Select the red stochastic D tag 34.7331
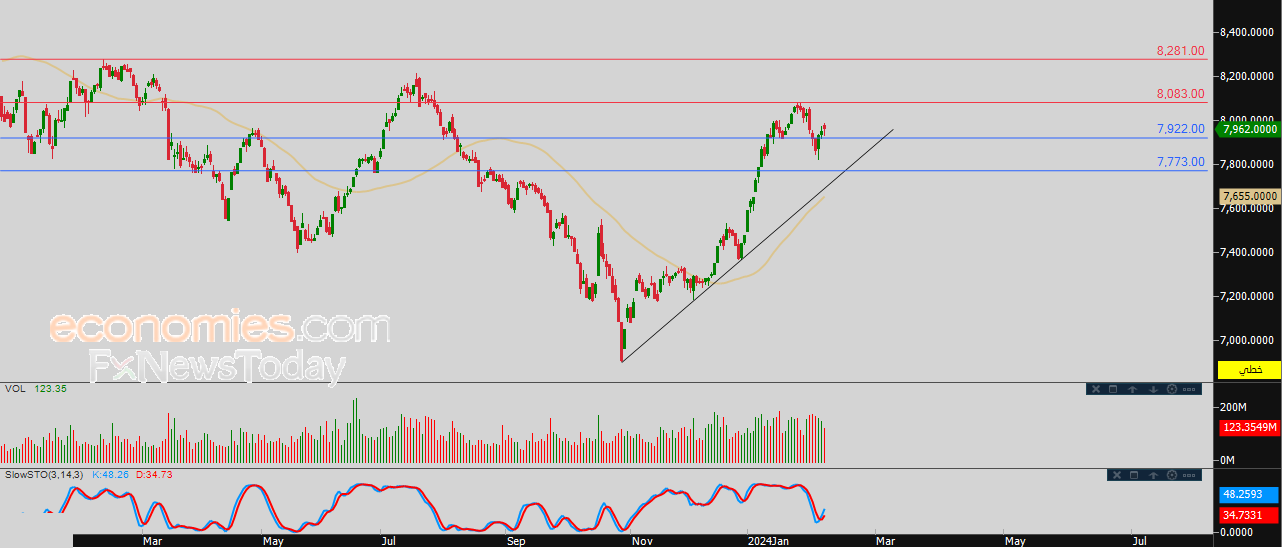 (x=1249, y=514)
